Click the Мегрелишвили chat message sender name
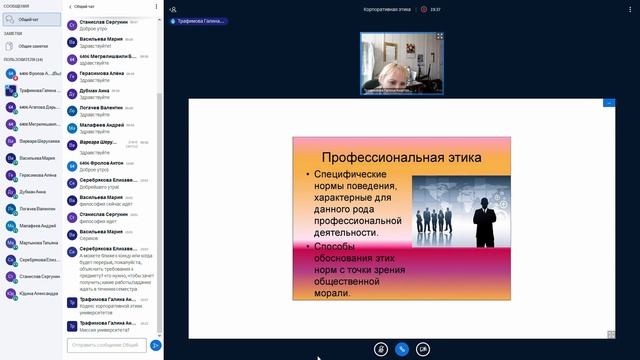The width and height of the screenshot is (640, 360). click(108, 56)
